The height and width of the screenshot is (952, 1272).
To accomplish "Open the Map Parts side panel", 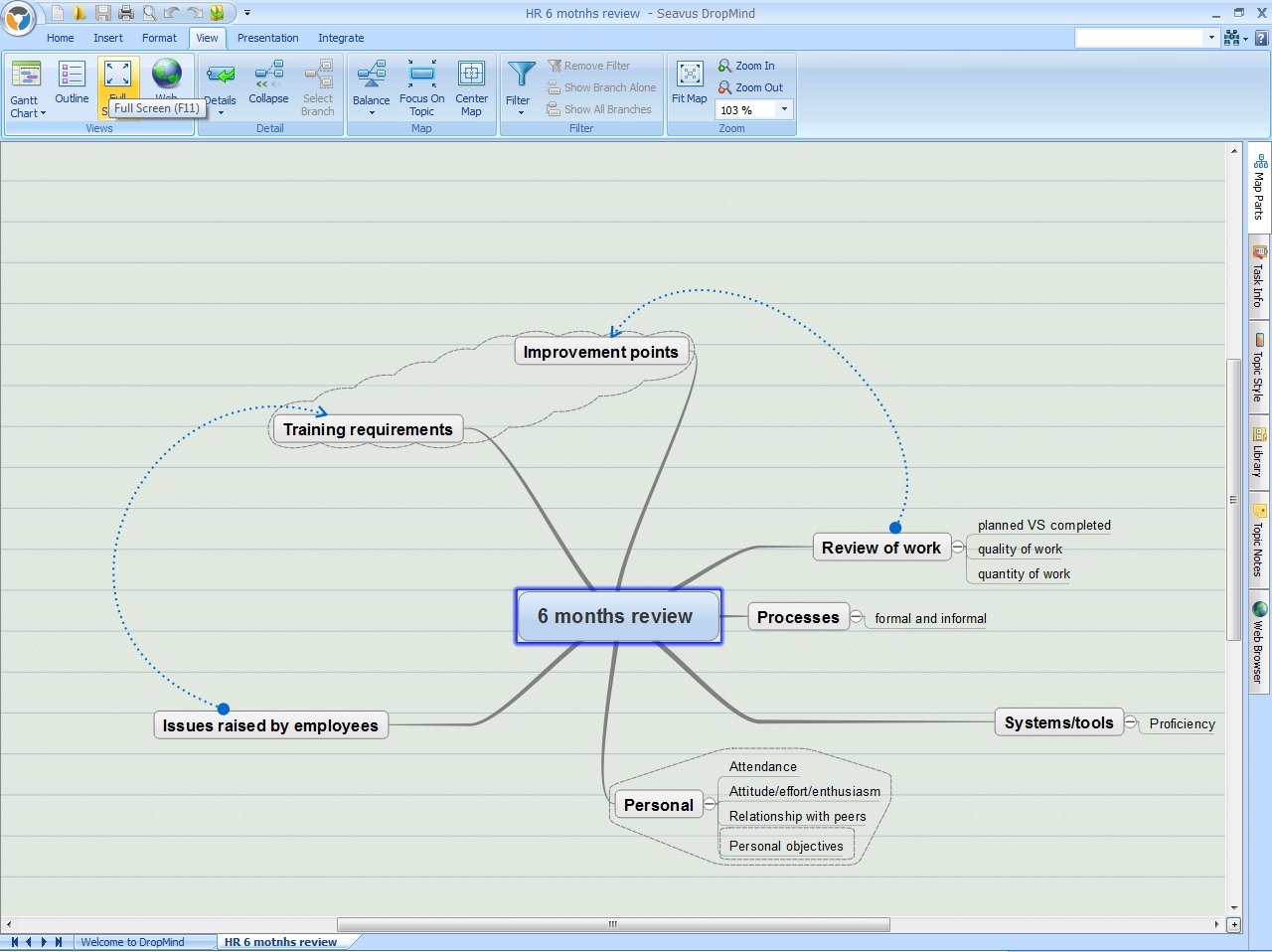I will point(1259,188).
